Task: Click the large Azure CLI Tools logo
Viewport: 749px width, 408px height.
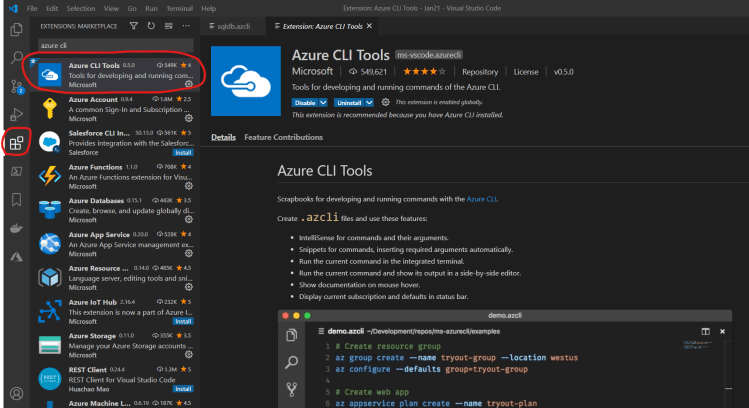Action: point(246,81)
